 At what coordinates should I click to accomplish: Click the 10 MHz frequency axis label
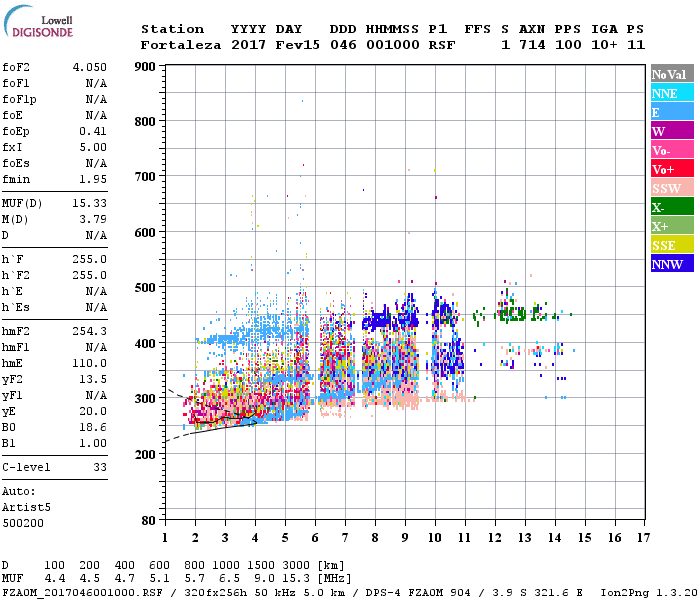click(435, 538)
